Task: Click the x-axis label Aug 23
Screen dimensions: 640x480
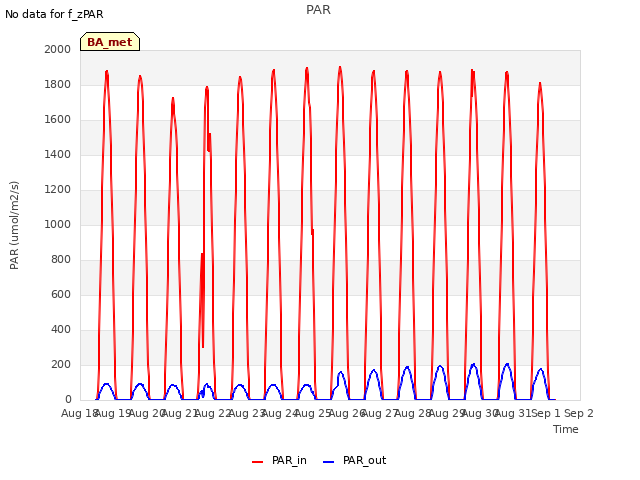Action: click(x=246, y=413)
